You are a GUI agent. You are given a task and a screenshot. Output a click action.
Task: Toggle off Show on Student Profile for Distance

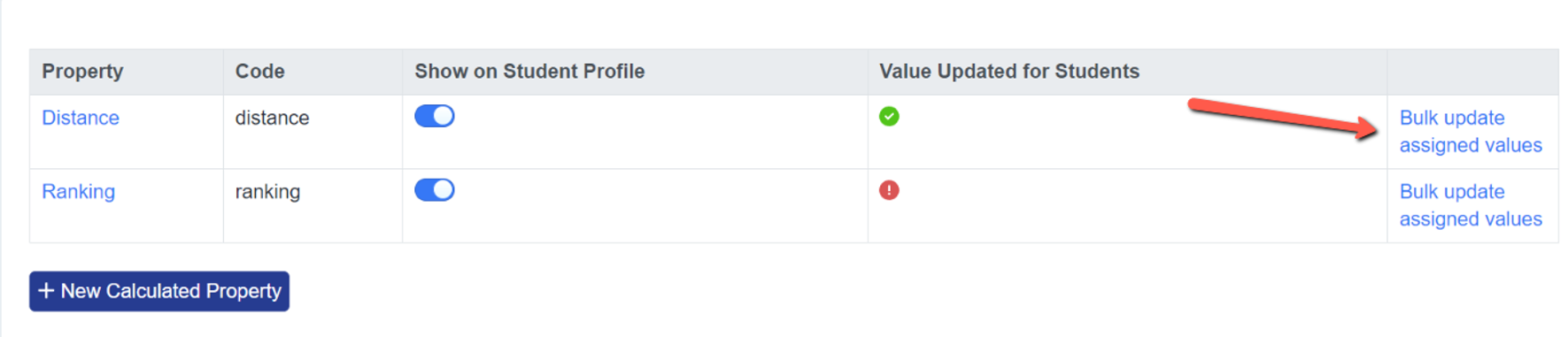pos(435,116)
